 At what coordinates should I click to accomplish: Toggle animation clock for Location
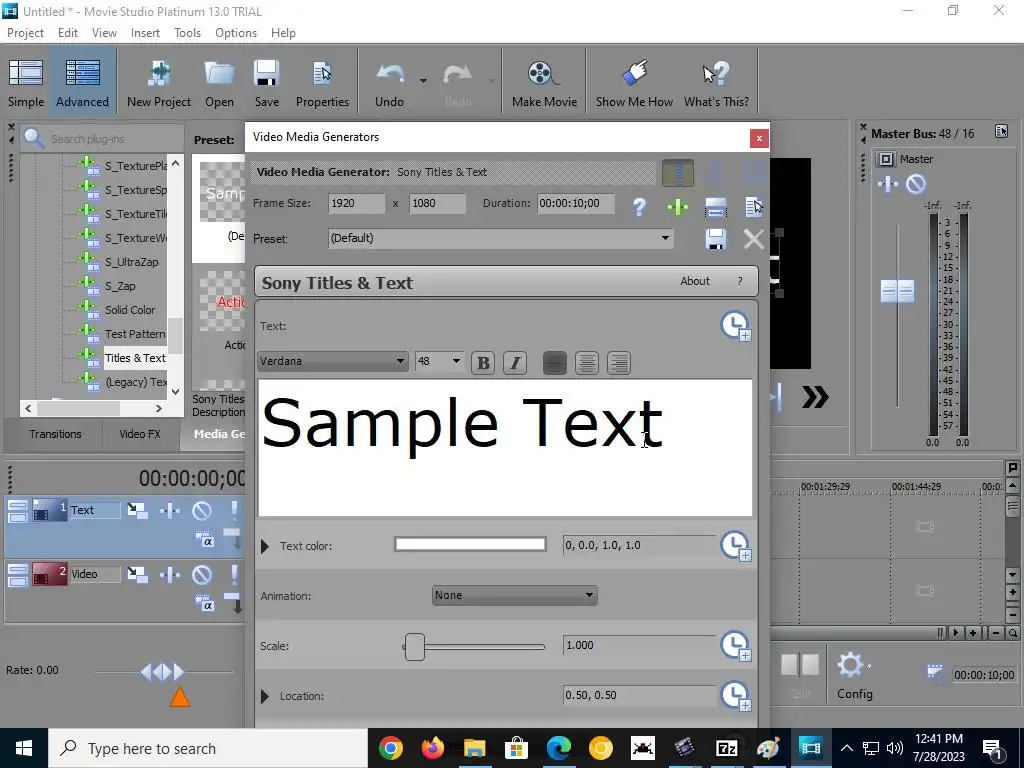tap(736, 696)
